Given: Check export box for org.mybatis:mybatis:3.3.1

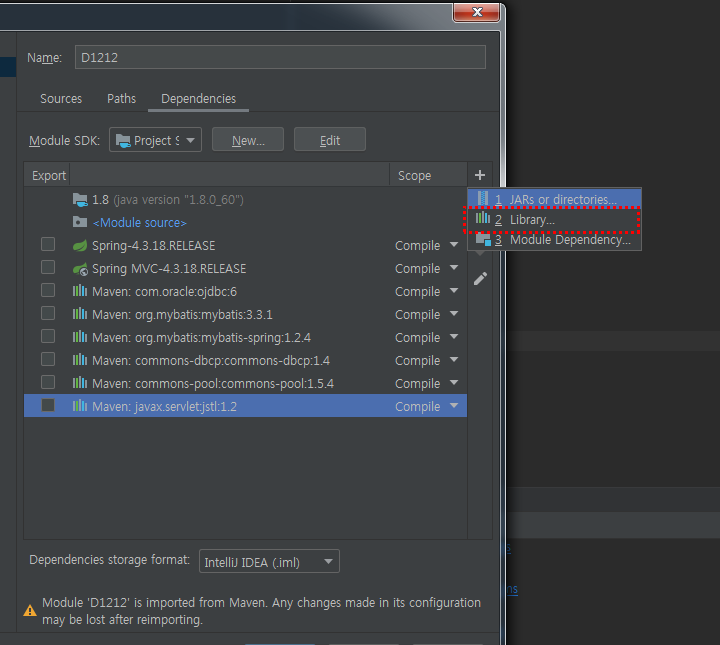Looking at the screenshot, I should coord(48,313).
